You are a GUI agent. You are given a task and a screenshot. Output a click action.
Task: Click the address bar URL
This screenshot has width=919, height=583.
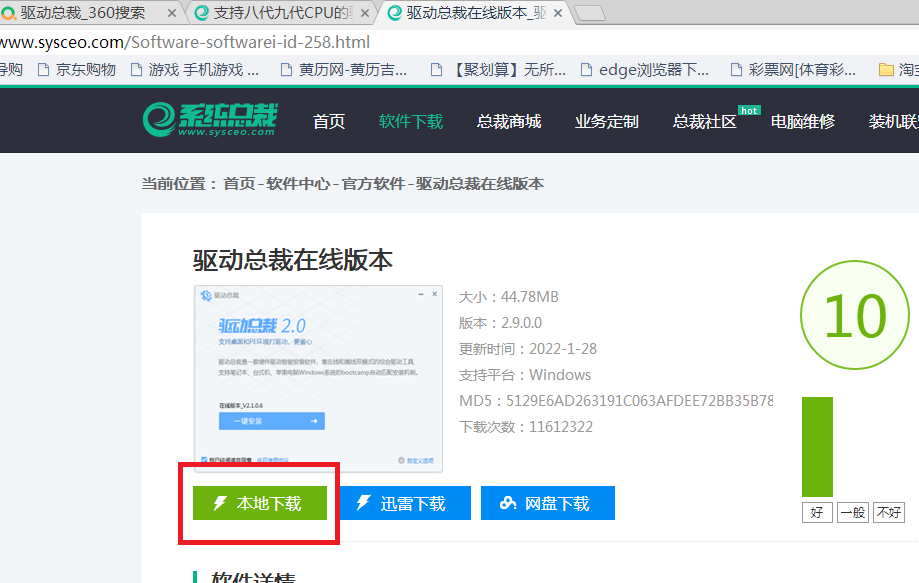(x=185, y=42)
